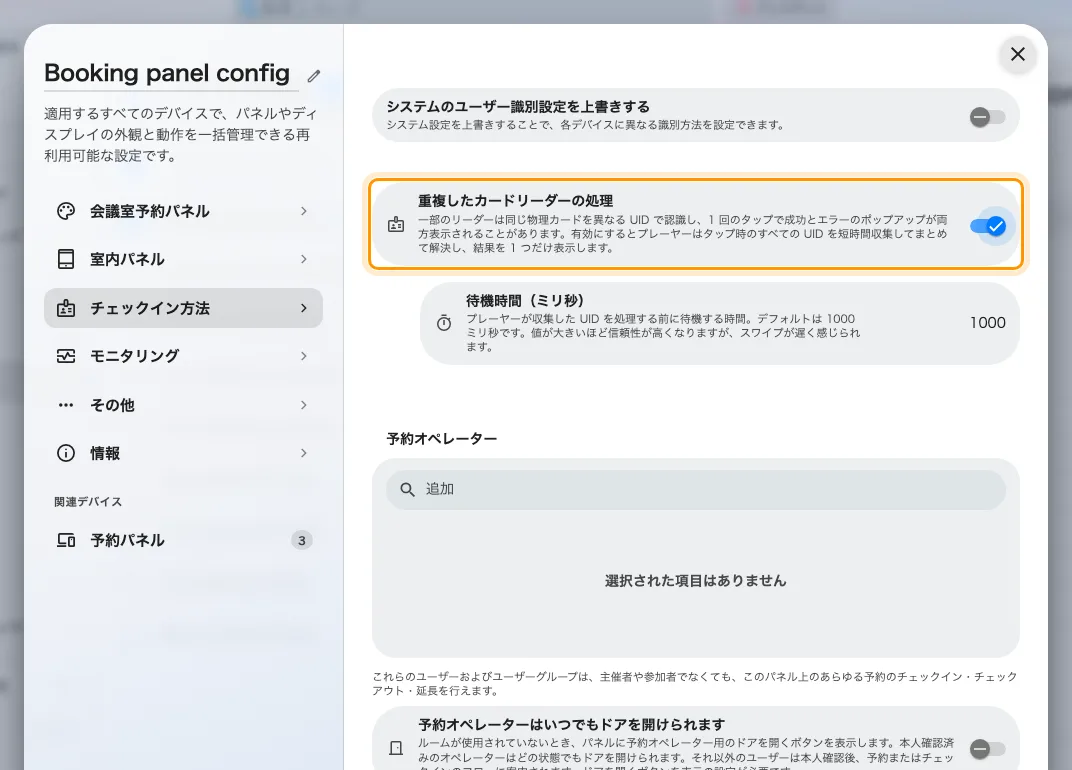Click the 予約オペレーター heading
Image resolution: width=1072 pixels, height=770 pixels.
click(442, 439)
